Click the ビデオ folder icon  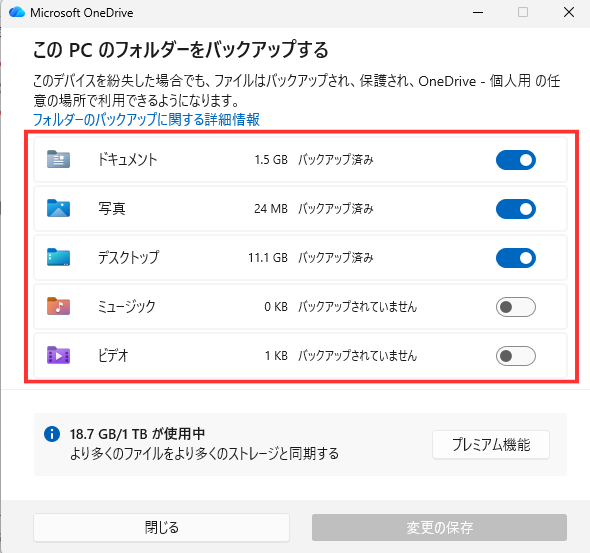(x=58, y=355)
